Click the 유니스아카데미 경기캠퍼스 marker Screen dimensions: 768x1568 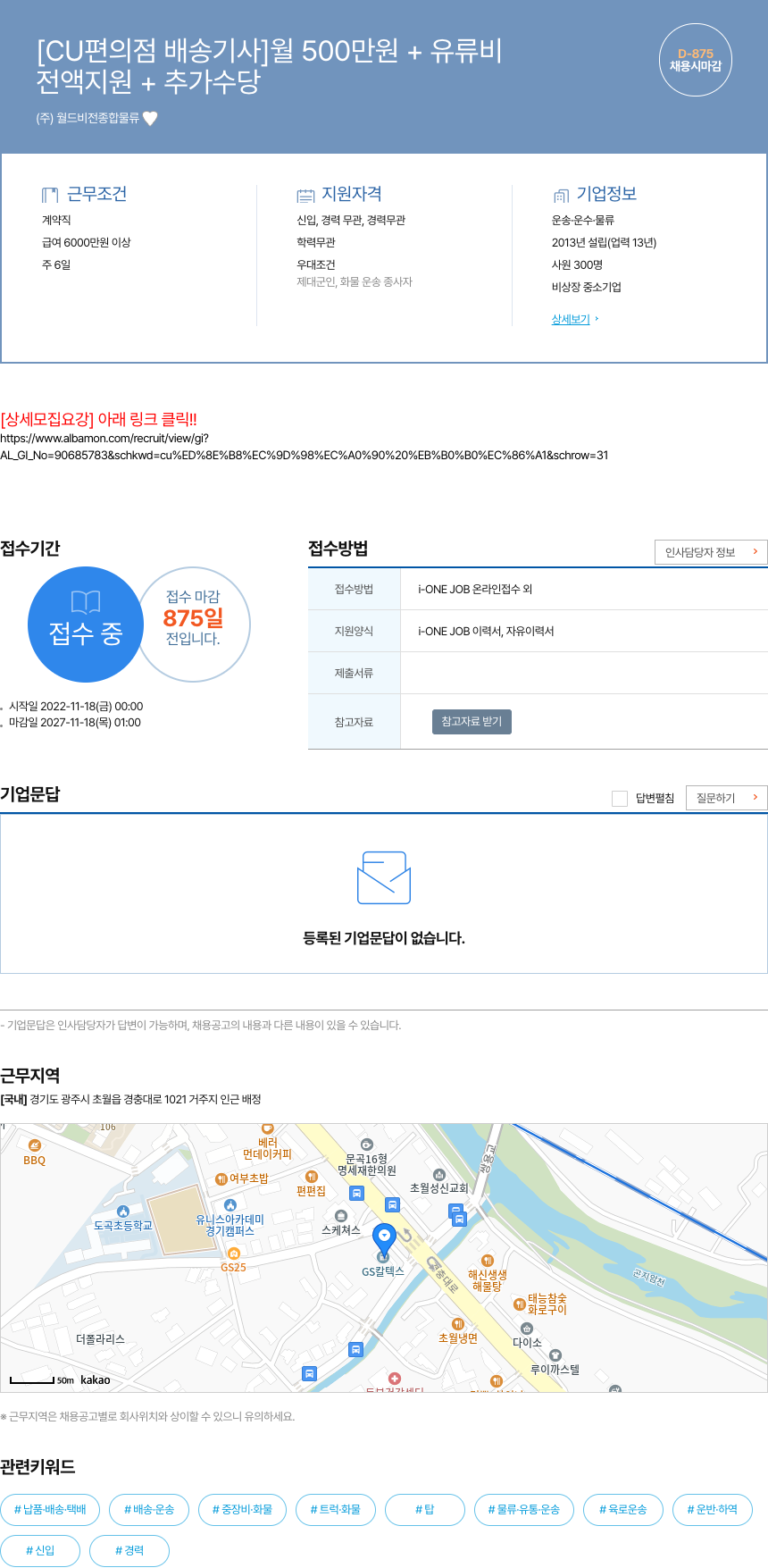click(230, 1204)
